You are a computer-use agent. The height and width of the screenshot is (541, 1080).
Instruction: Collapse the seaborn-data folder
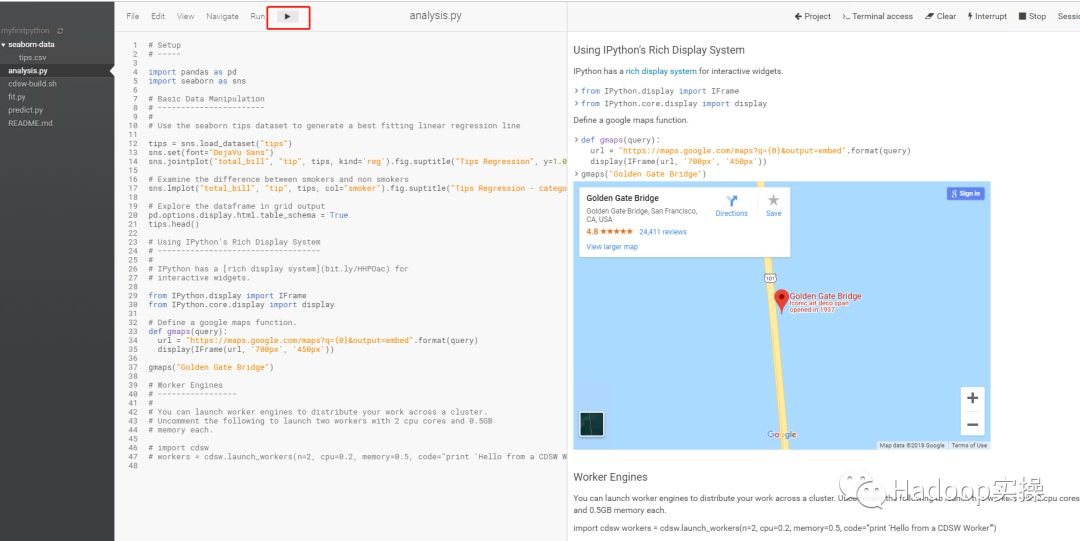[3, 45]
